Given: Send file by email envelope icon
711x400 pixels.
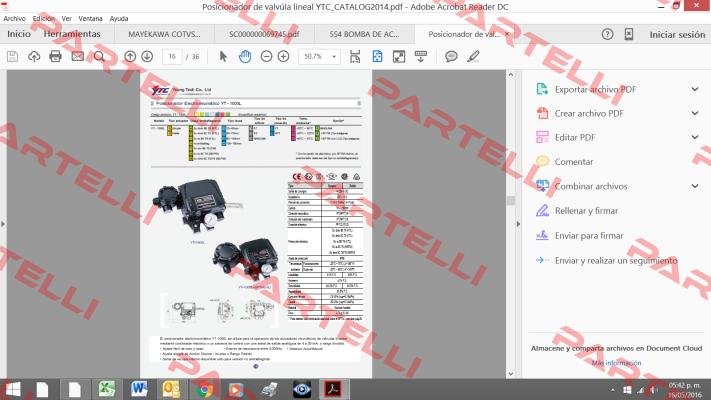Looking at the screenshot, I should pos(78,57).
